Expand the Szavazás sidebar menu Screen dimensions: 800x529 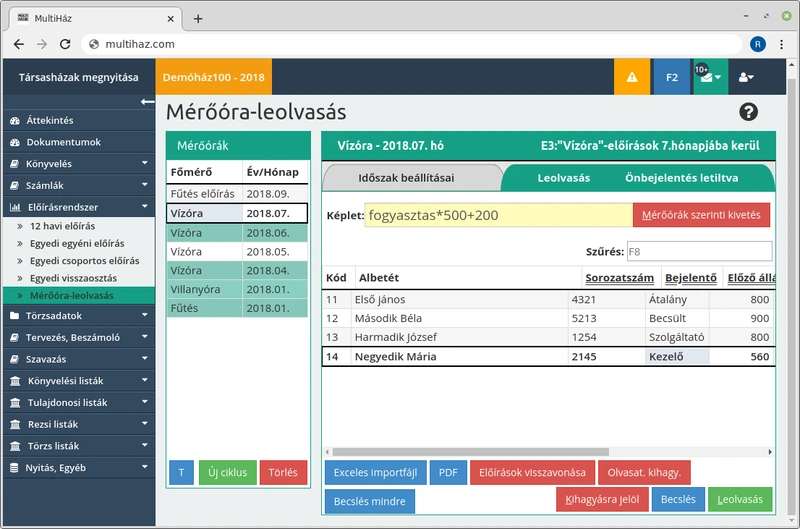(x=78, y=359)
